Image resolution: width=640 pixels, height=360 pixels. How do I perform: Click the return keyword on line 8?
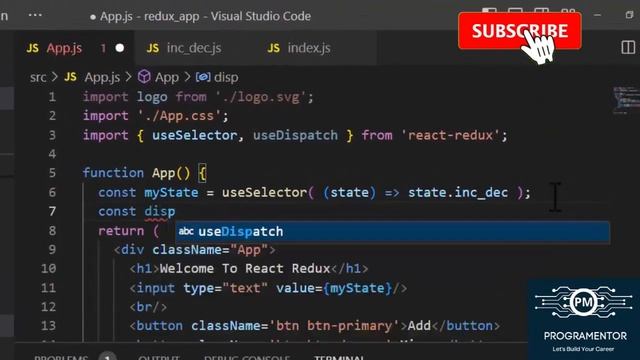(121, 231)
